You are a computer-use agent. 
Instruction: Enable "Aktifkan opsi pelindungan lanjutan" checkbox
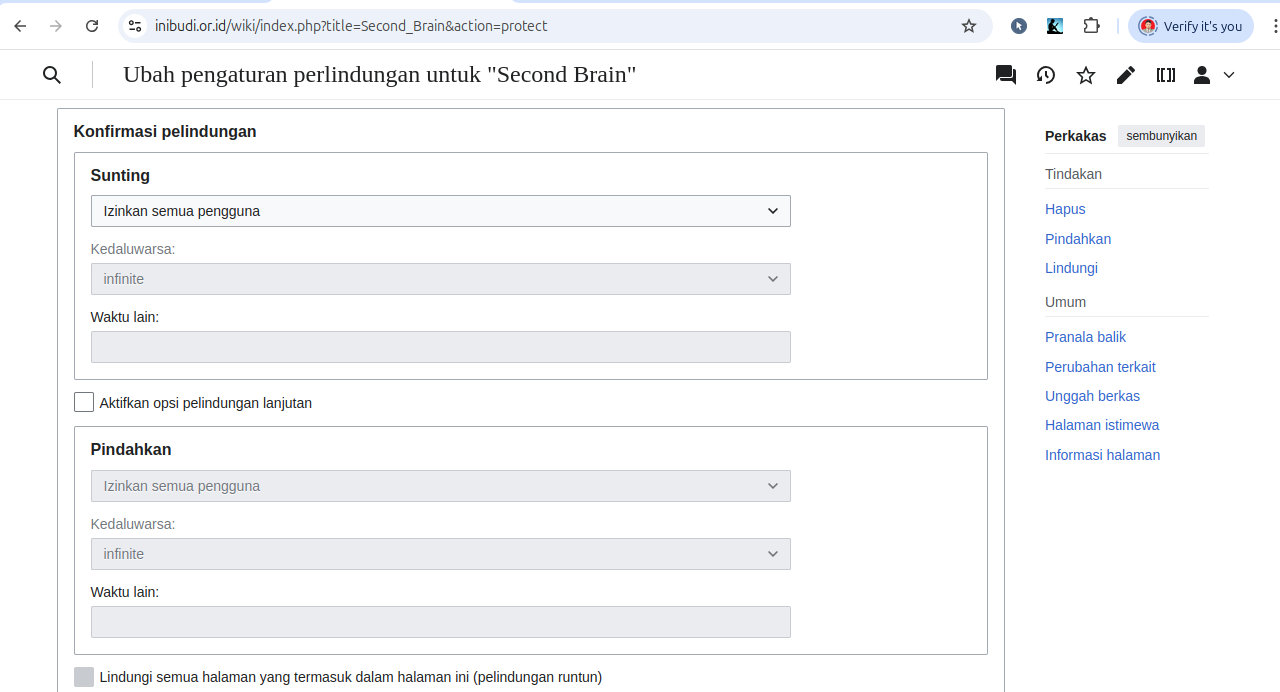pos(84,403)
